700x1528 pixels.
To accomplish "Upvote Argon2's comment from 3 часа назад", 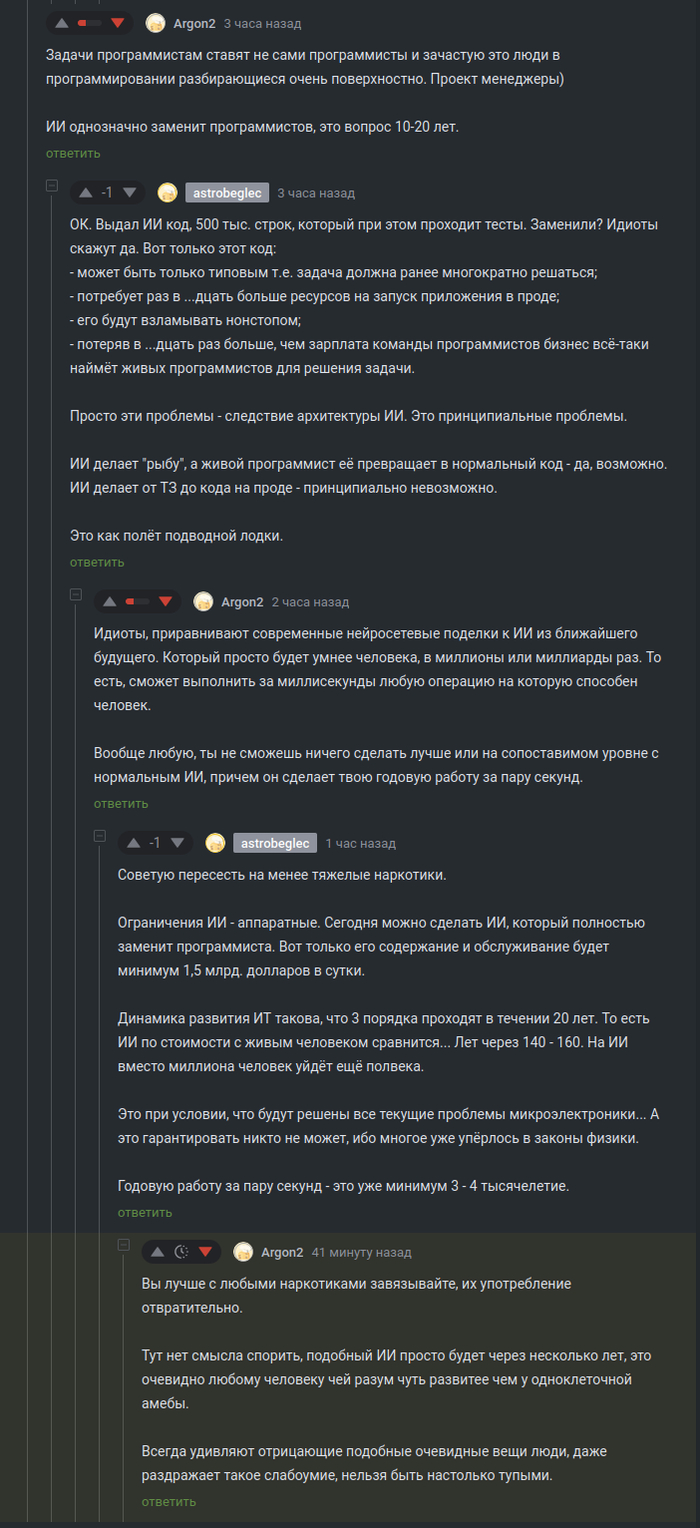I will point(62,22).
